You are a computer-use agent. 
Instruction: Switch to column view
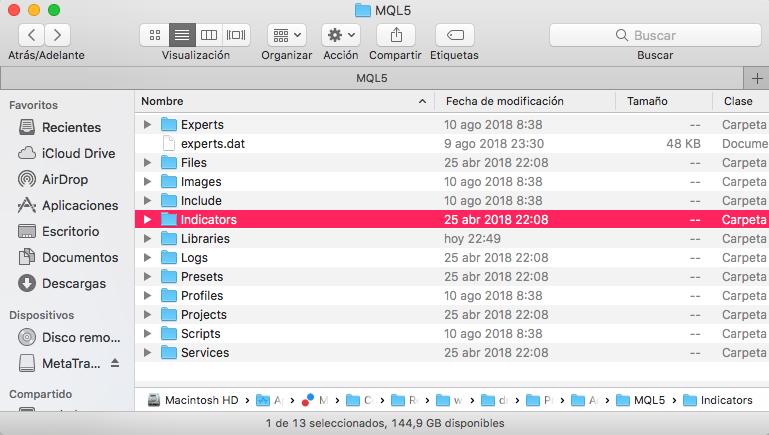(x=209, y=35)
